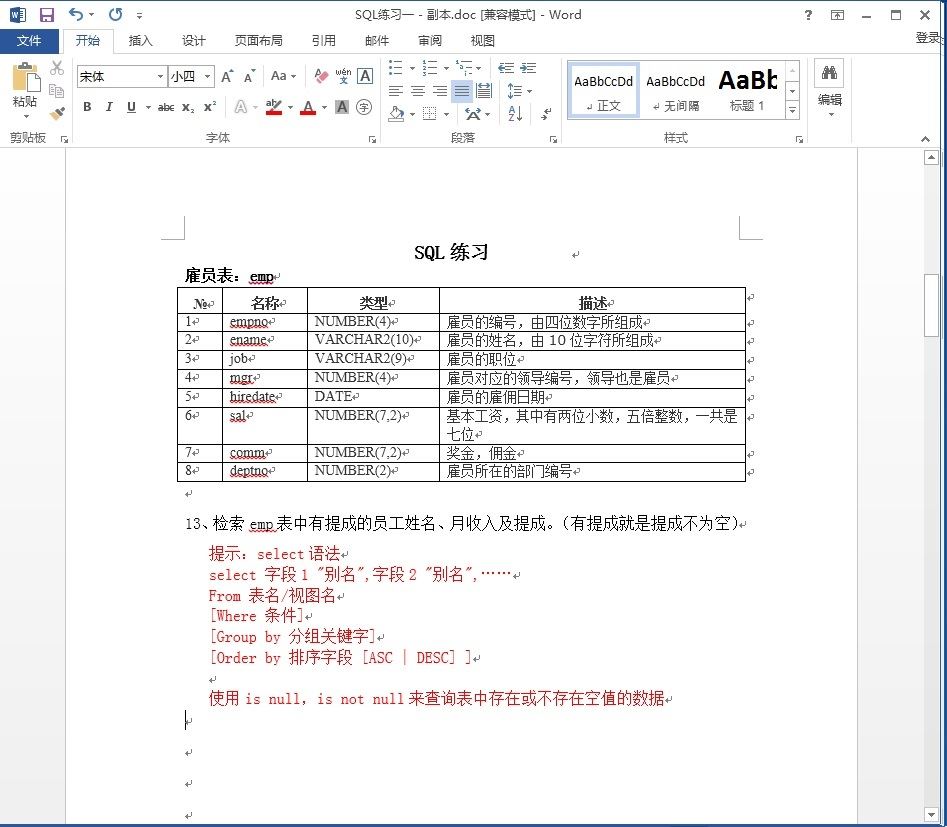Image resolution: width=947 pixels, height=827 pixels.
Task: Switch to the 插入 tab
Action: coord(140,40)
